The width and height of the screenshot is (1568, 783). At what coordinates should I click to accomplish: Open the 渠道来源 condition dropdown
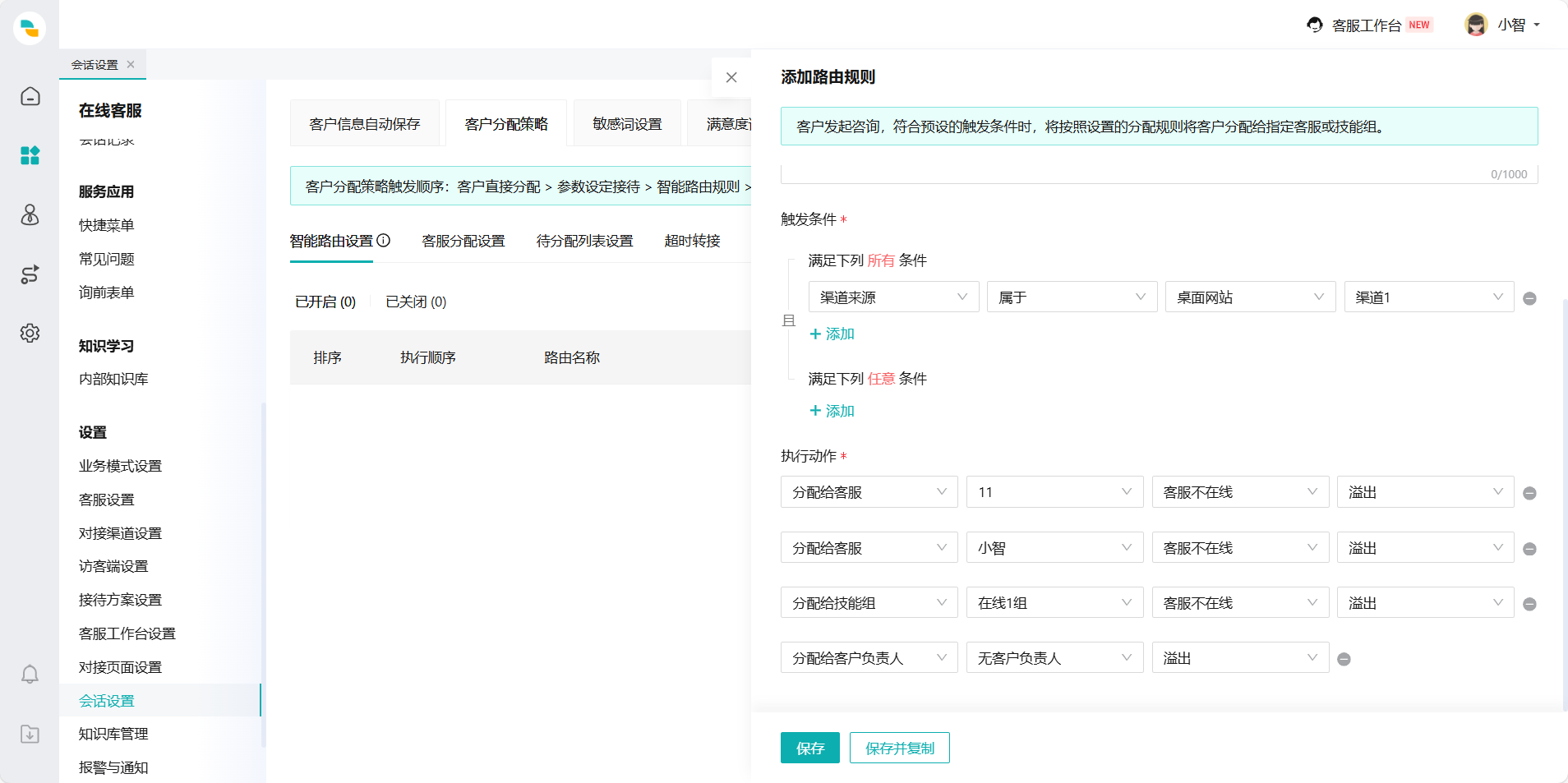[x=893, y=297]
